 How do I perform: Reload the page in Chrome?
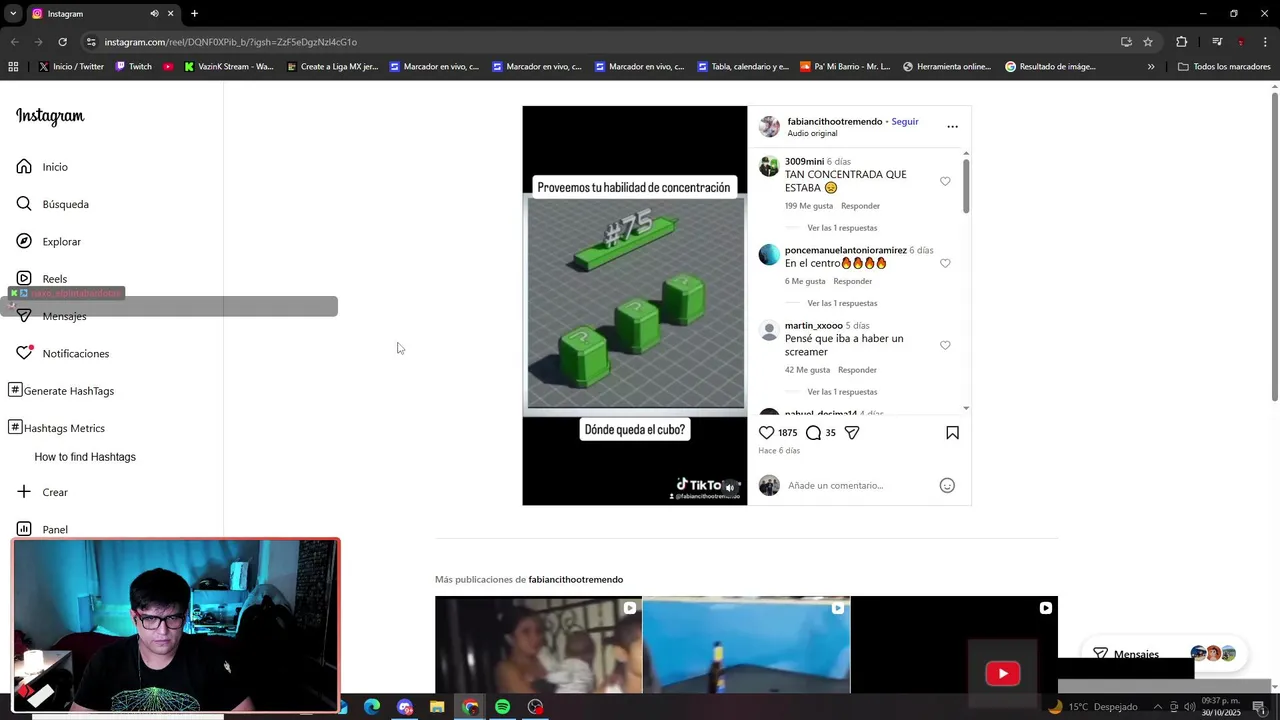62,42
